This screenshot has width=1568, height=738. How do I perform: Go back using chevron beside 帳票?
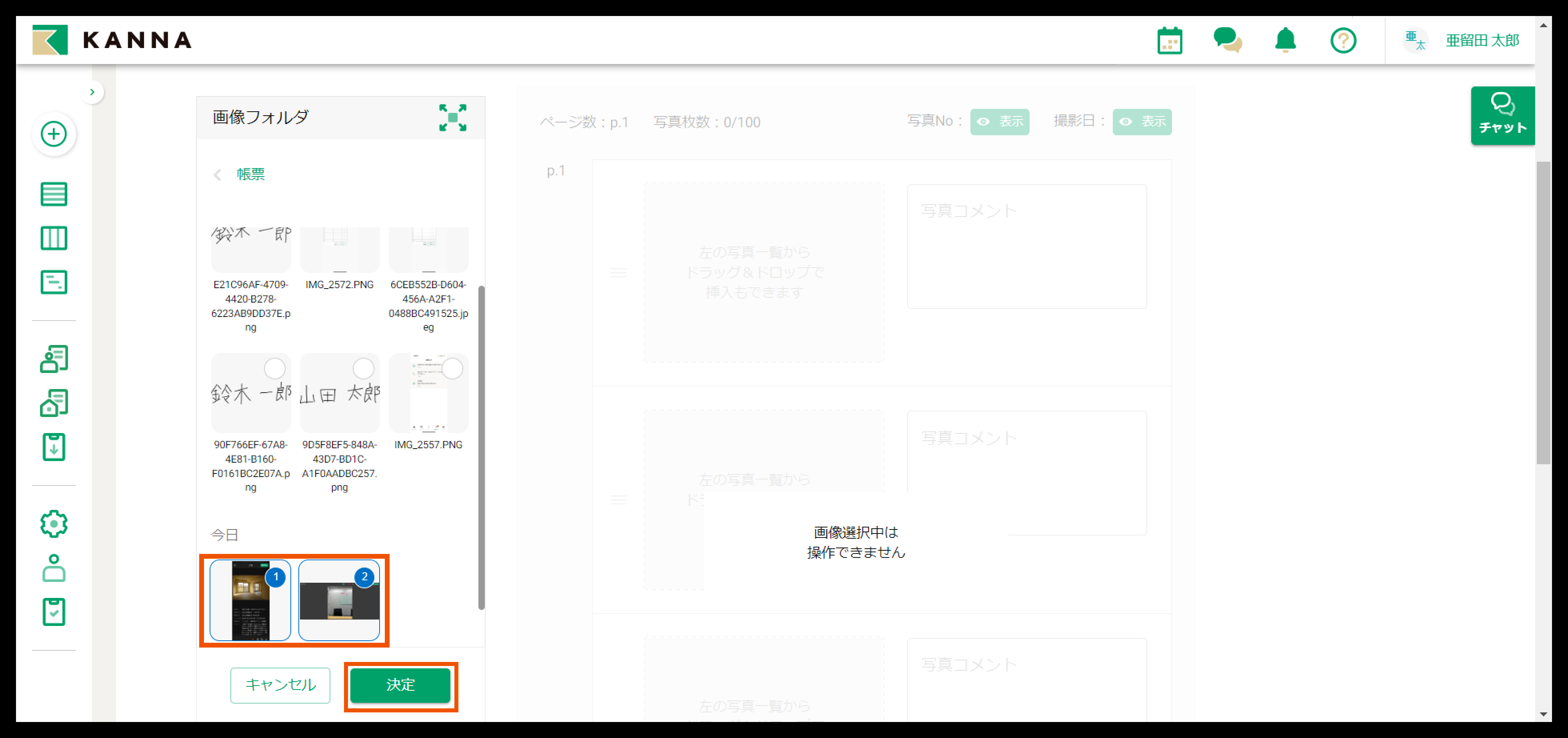(x=217, y=175)
